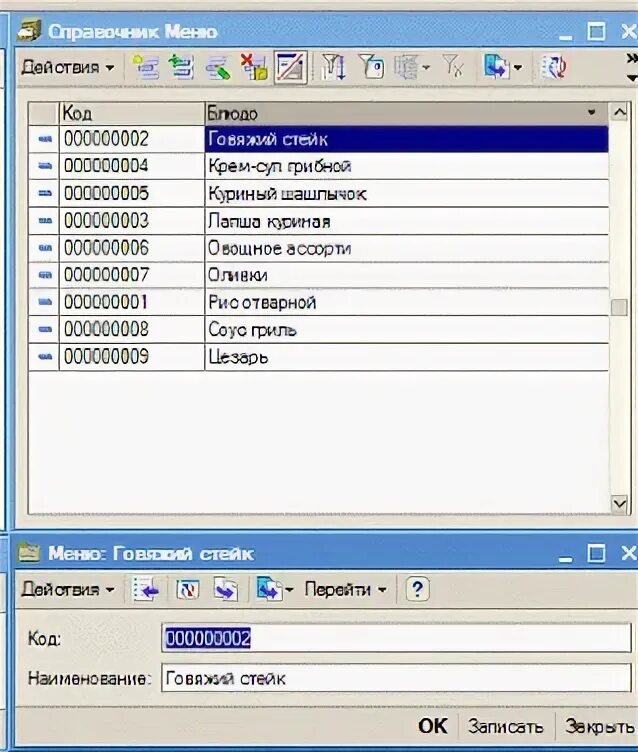Click code cell 000000005
This screenshot has width=638, height=752.
132,193
